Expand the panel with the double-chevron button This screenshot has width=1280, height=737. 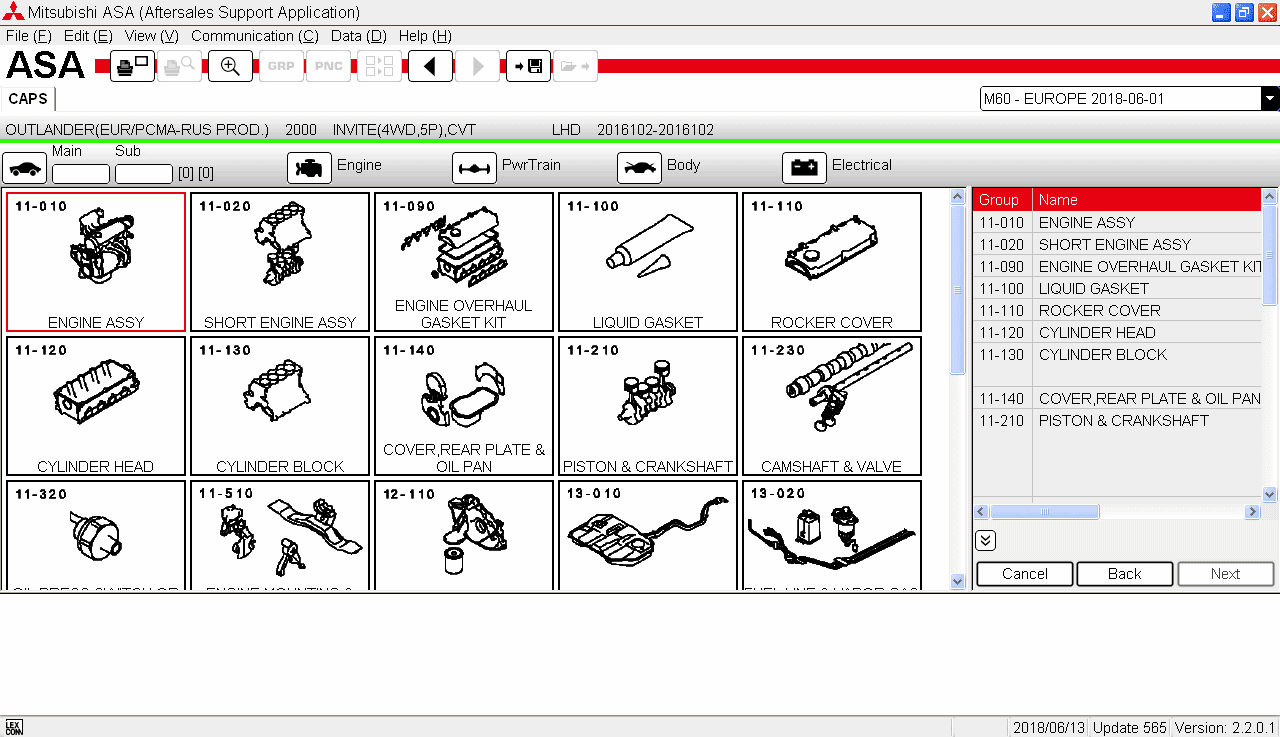coord(985,541)
